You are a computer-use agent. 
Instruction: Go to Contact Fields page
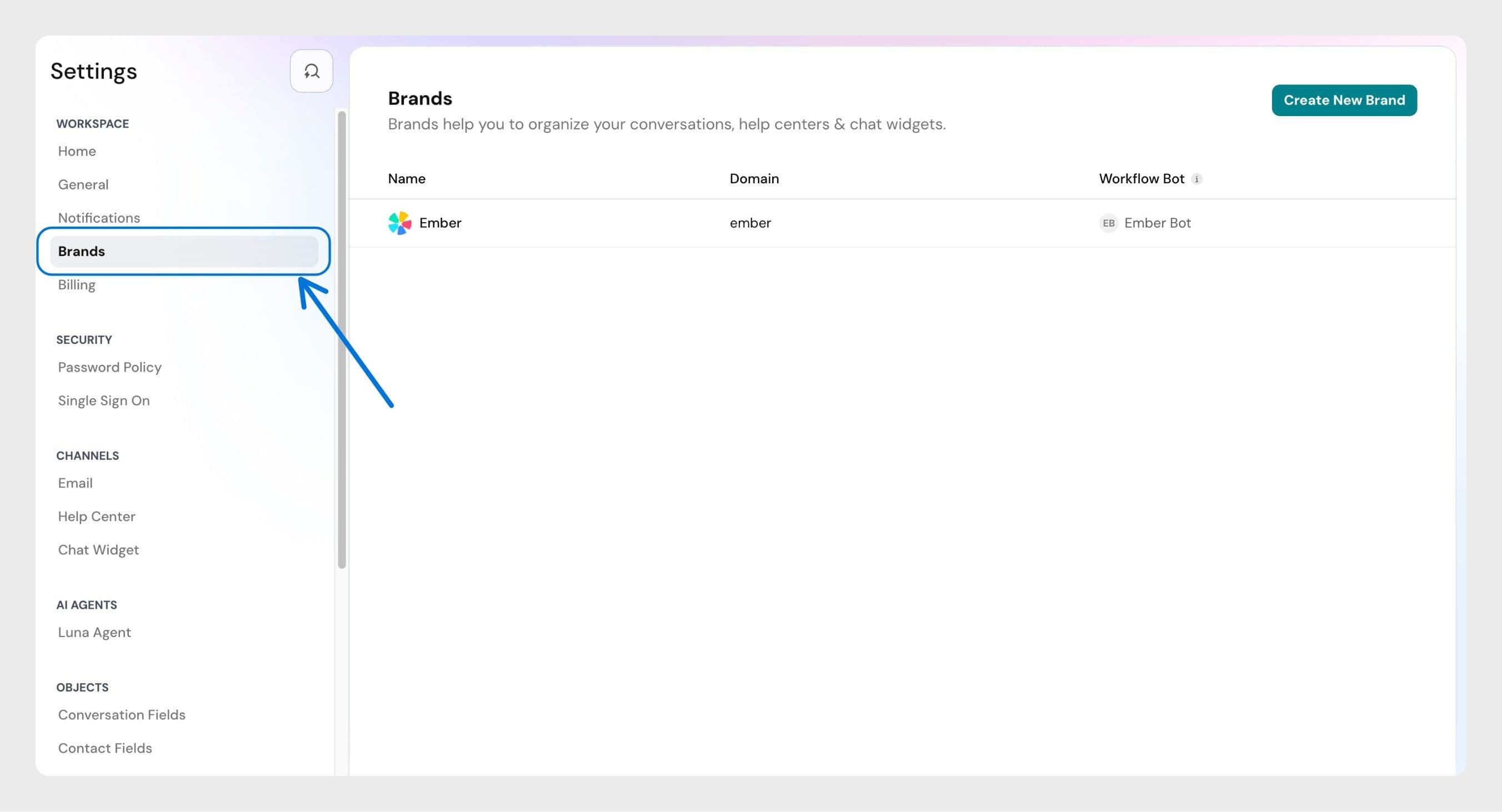[x=105, y=749]
